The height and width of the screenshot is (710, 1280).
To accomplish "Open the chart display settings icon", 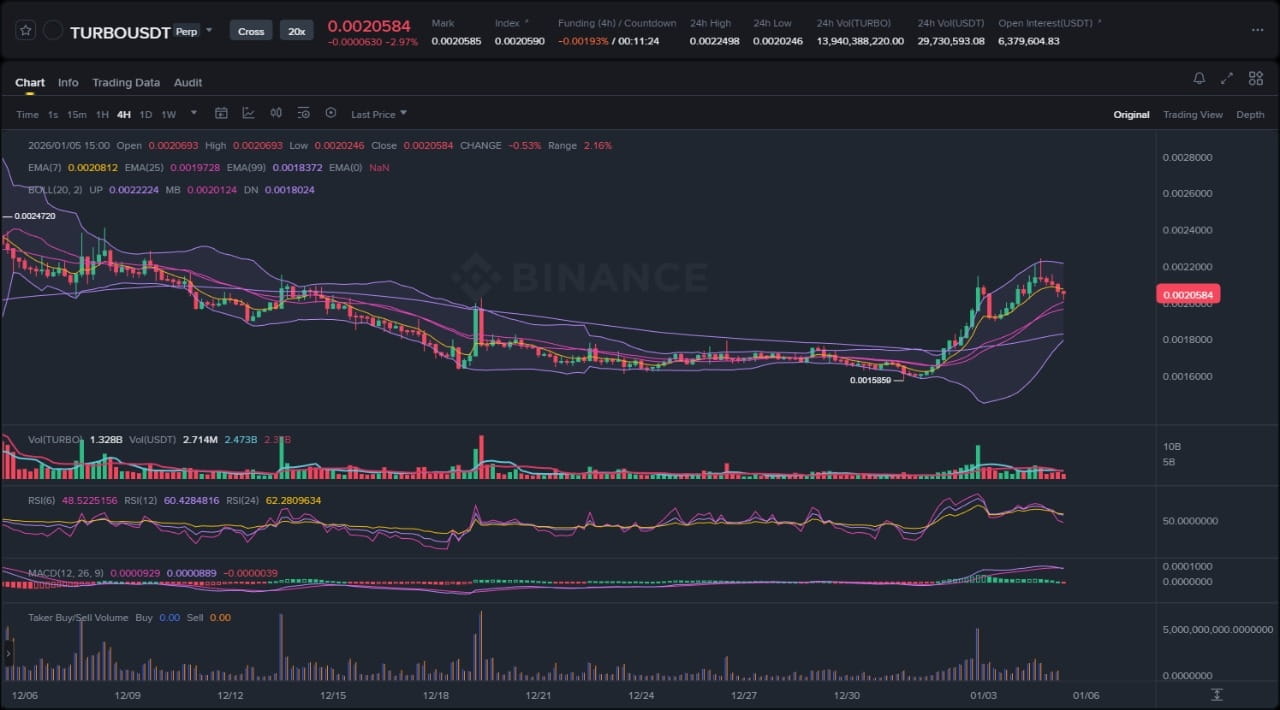I will pos(303,113).
